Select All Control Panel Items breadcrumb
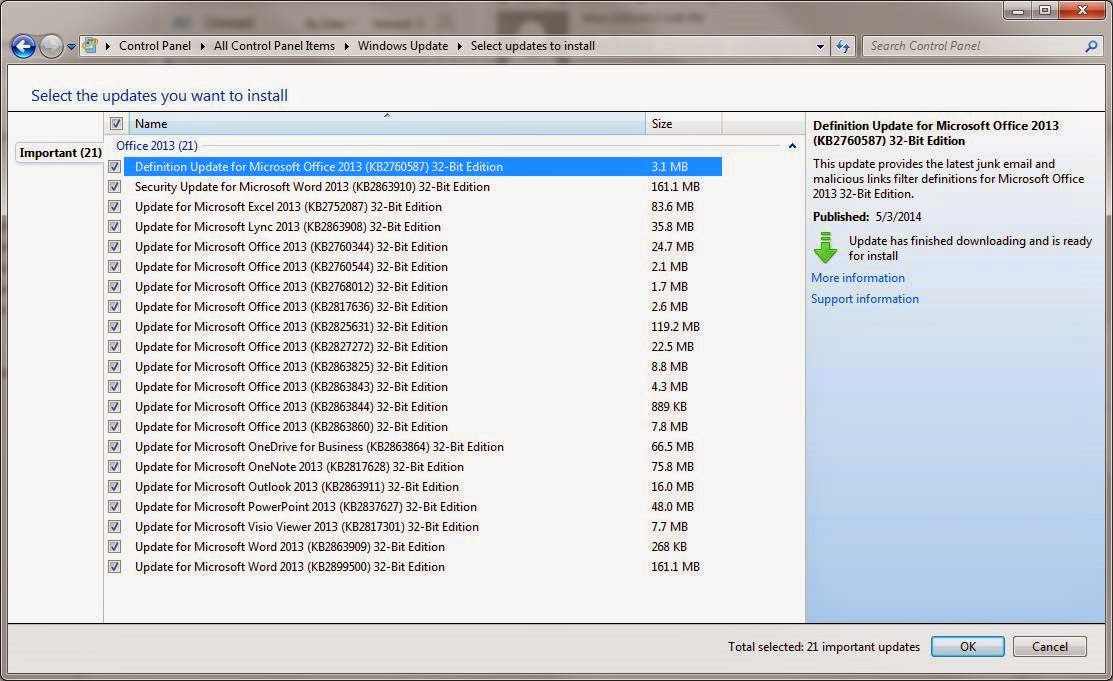The width and height of the screenshot is (1113, 681). tap(274, 45)
